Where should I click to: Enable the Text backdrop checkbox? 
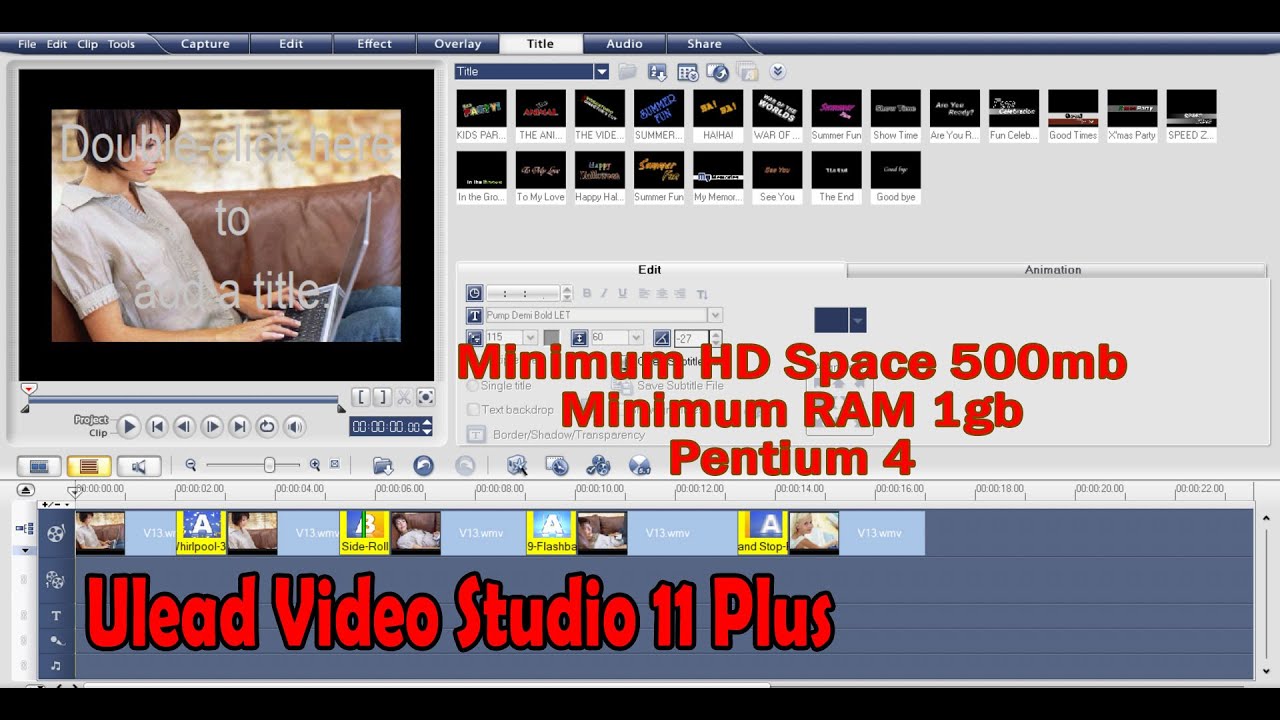474,410
